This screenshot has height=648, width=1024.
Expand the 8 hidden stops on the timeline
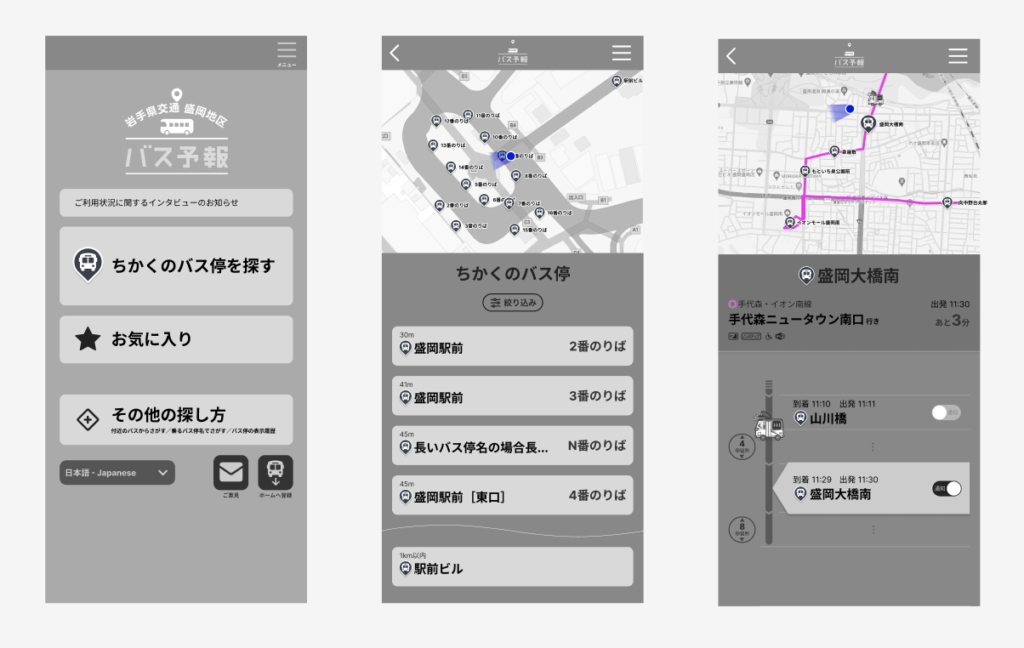pyautogui.click(x=743, y=530)
